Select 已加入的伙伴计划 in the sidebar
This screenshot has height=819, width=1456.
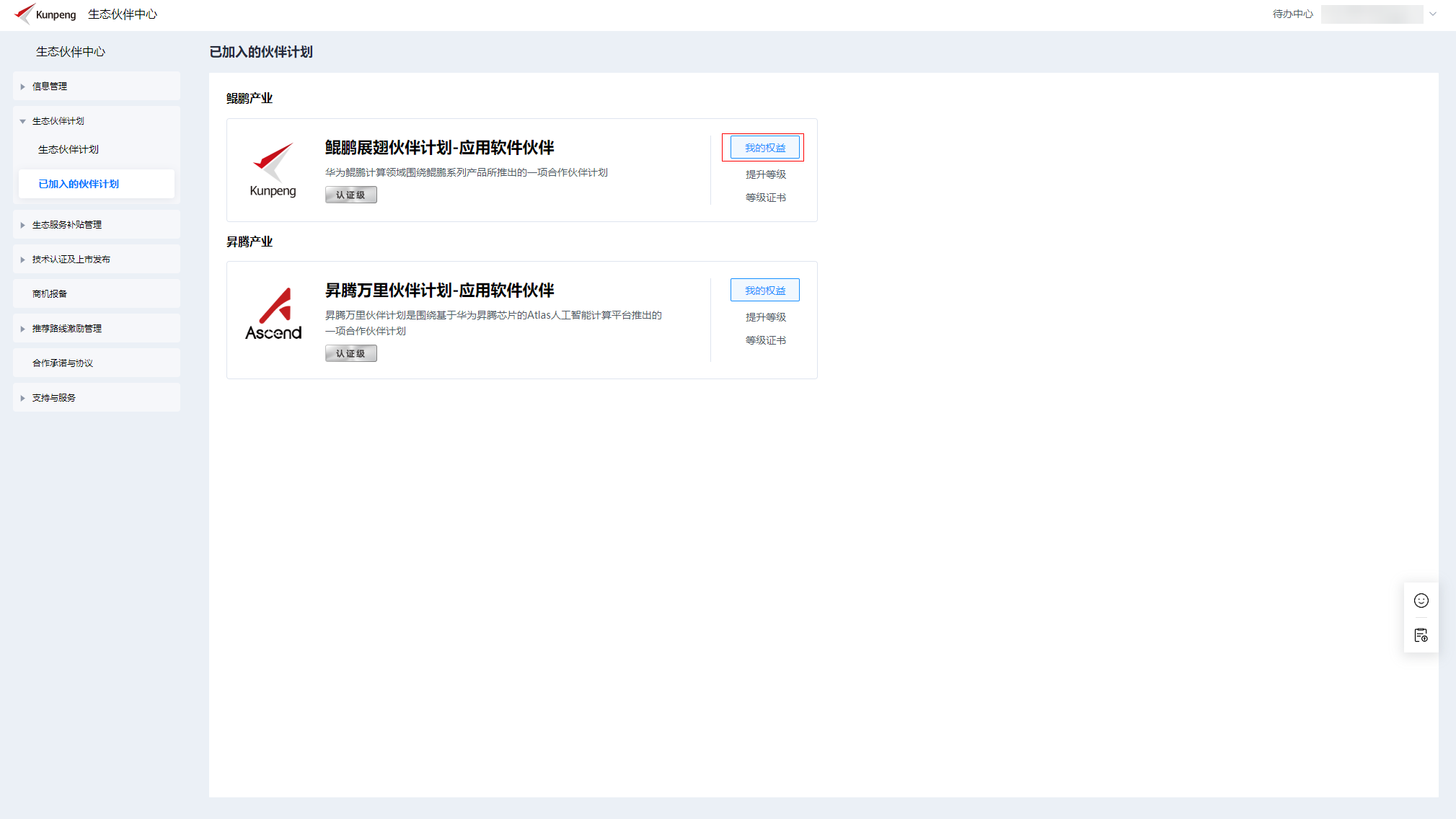97,184
